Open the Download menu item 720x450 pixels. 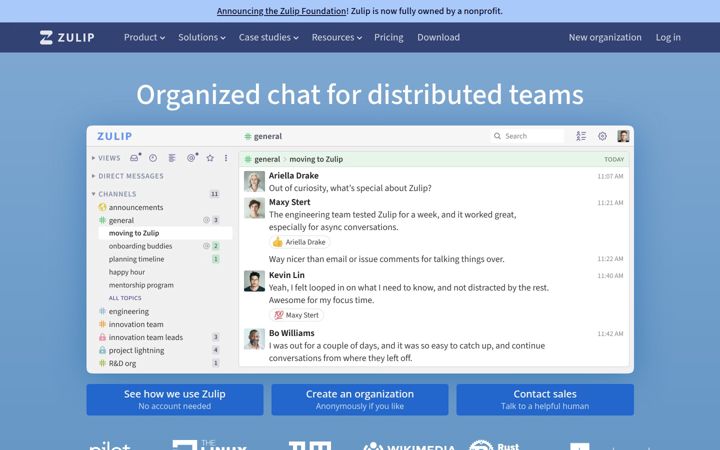click(439, 37)
